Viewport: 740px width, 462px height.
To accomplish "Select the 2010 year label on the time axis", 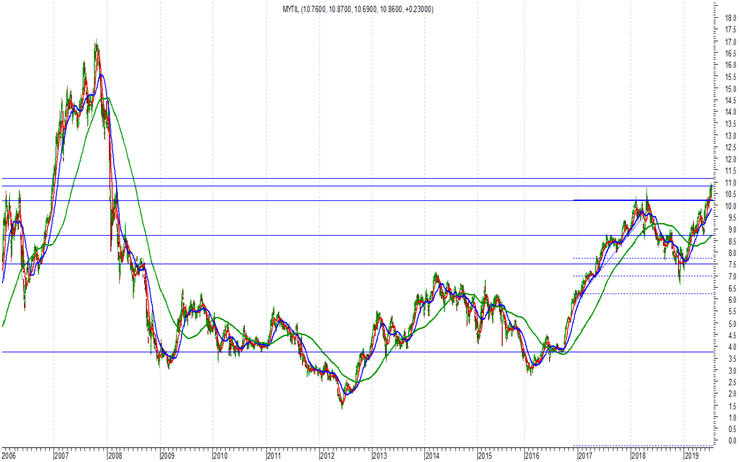I will [x=220, y=456].
